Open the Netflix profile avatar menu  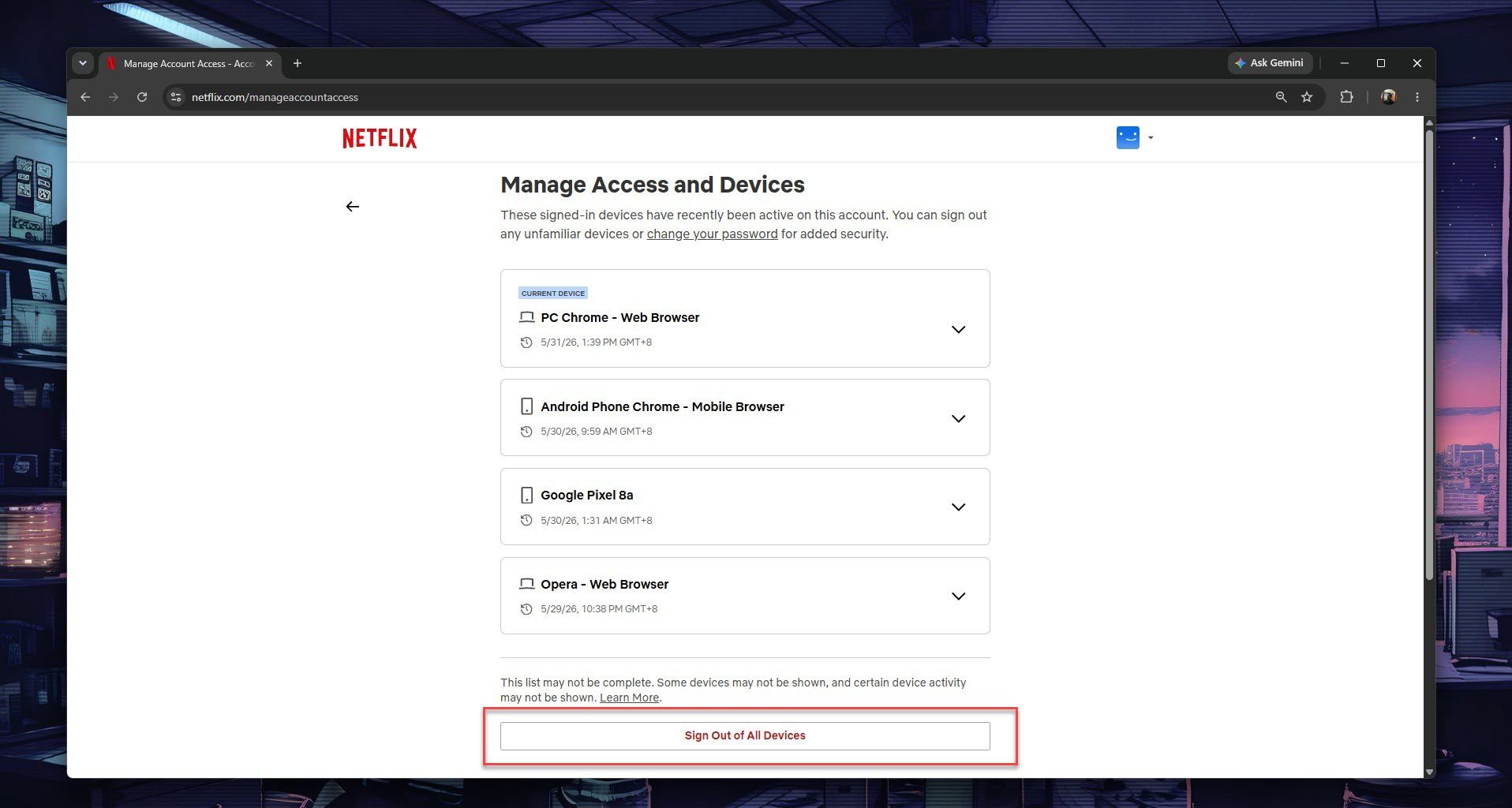tap(1128, 137)
